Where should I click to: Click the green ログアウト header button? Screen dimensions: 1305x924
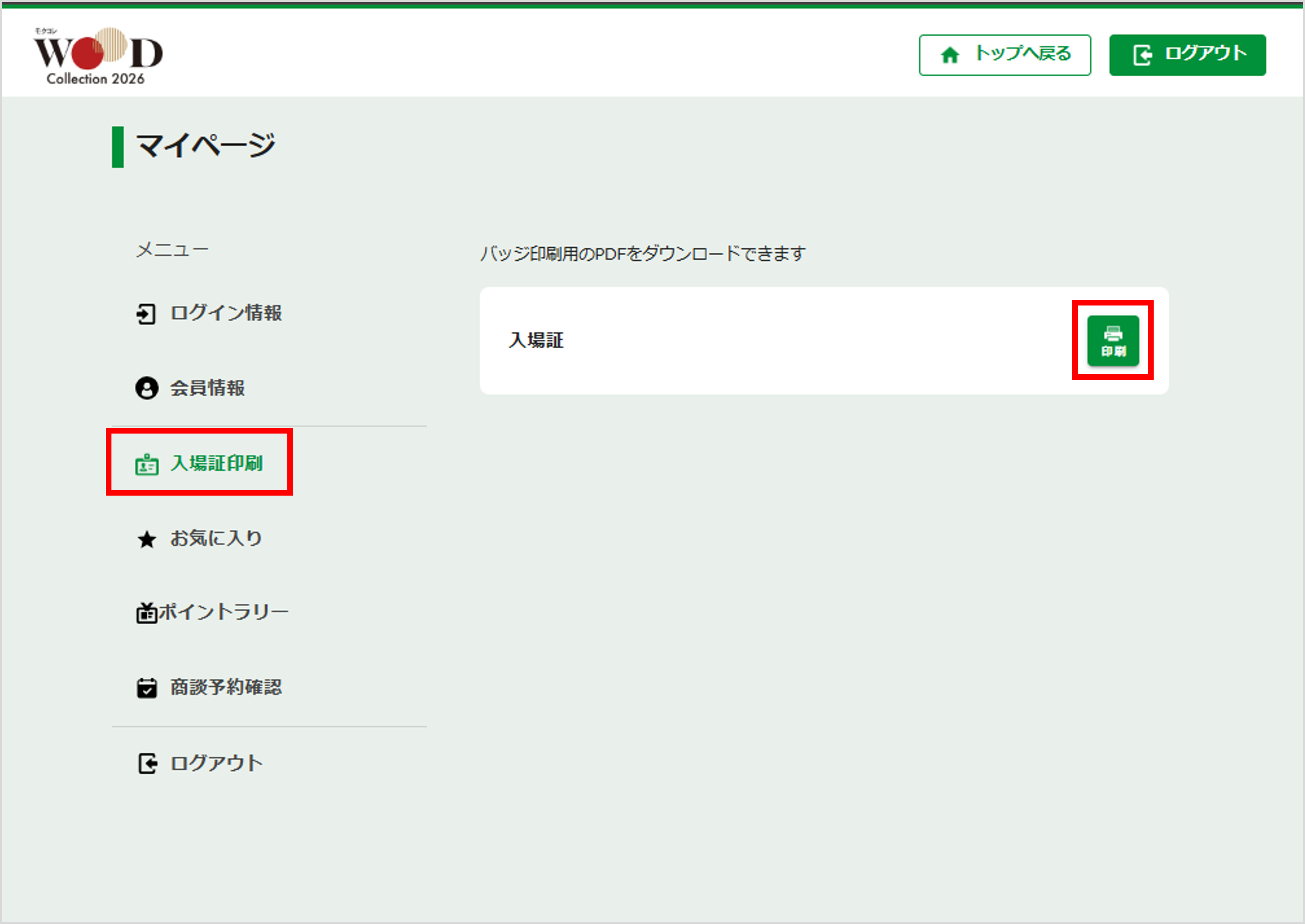point(1187,55)
